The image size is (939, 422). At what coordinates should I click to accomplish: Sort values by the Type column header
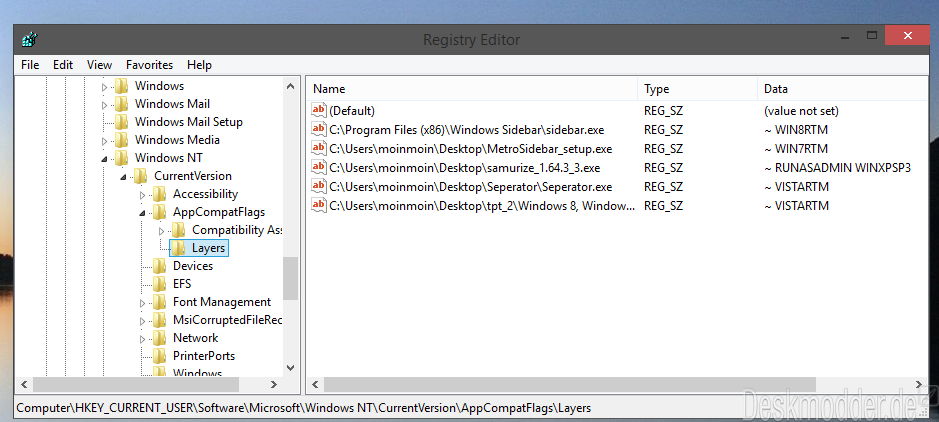(x=698, y=89)
